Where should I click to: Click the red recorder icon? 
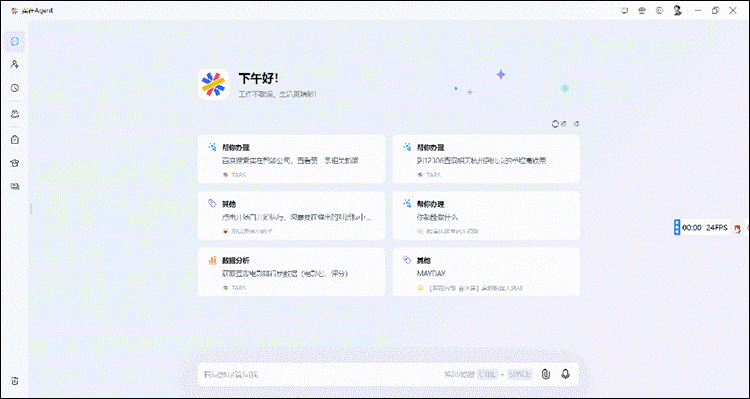tap(738, 228)
